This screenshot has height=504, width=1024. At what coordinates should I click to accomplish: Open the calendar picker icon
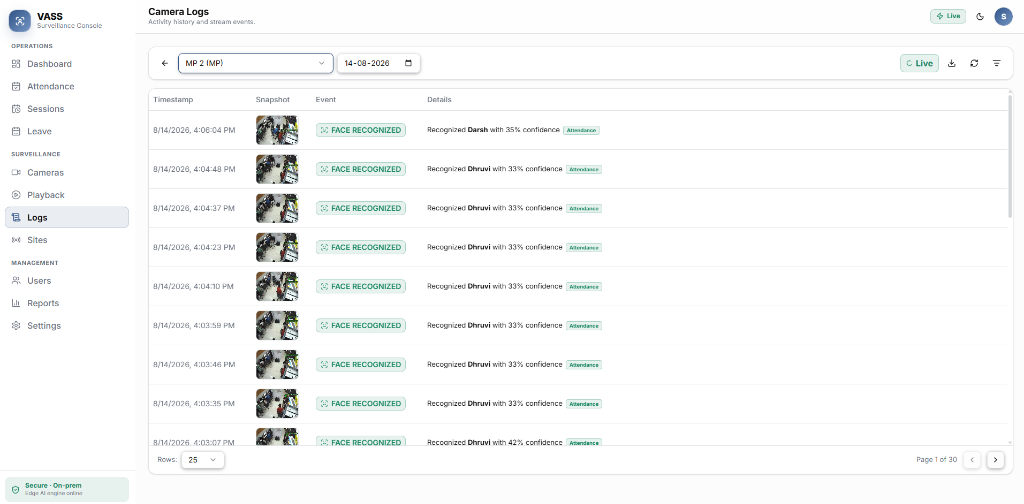(409, 63)
